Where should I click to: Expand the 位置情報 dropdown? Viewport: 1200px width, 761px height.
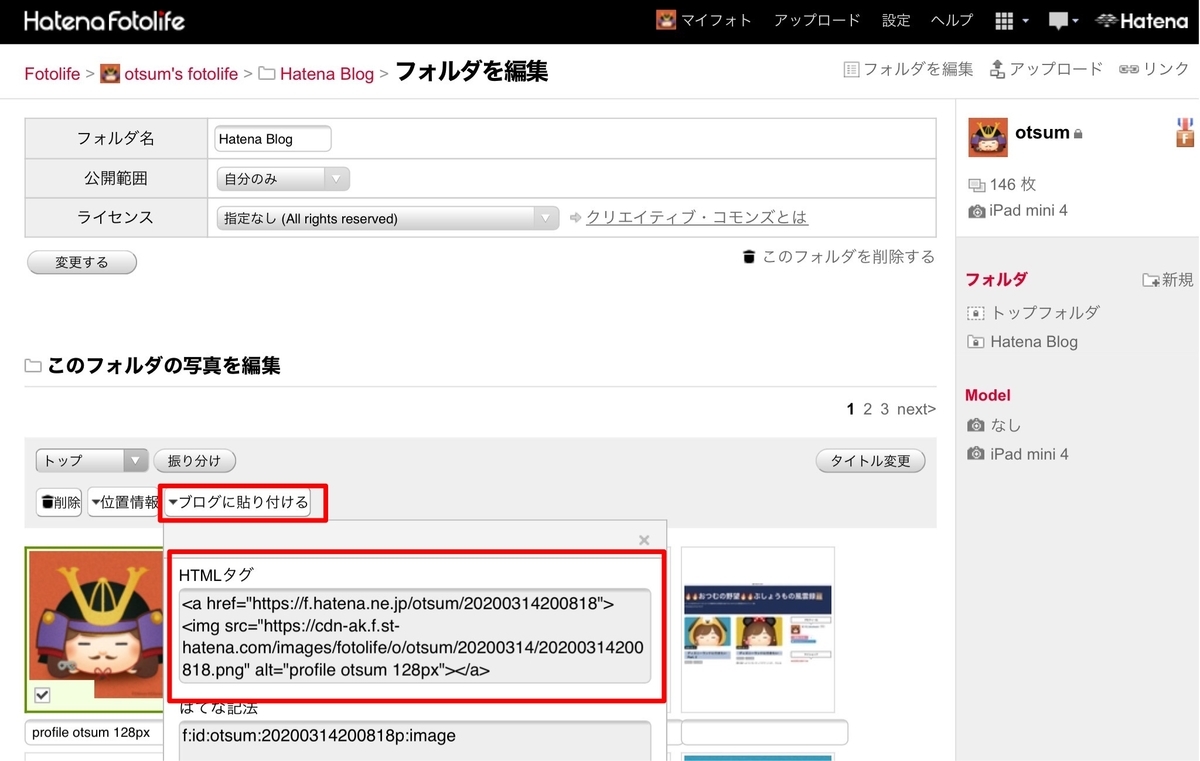click(x=122, y=502)
